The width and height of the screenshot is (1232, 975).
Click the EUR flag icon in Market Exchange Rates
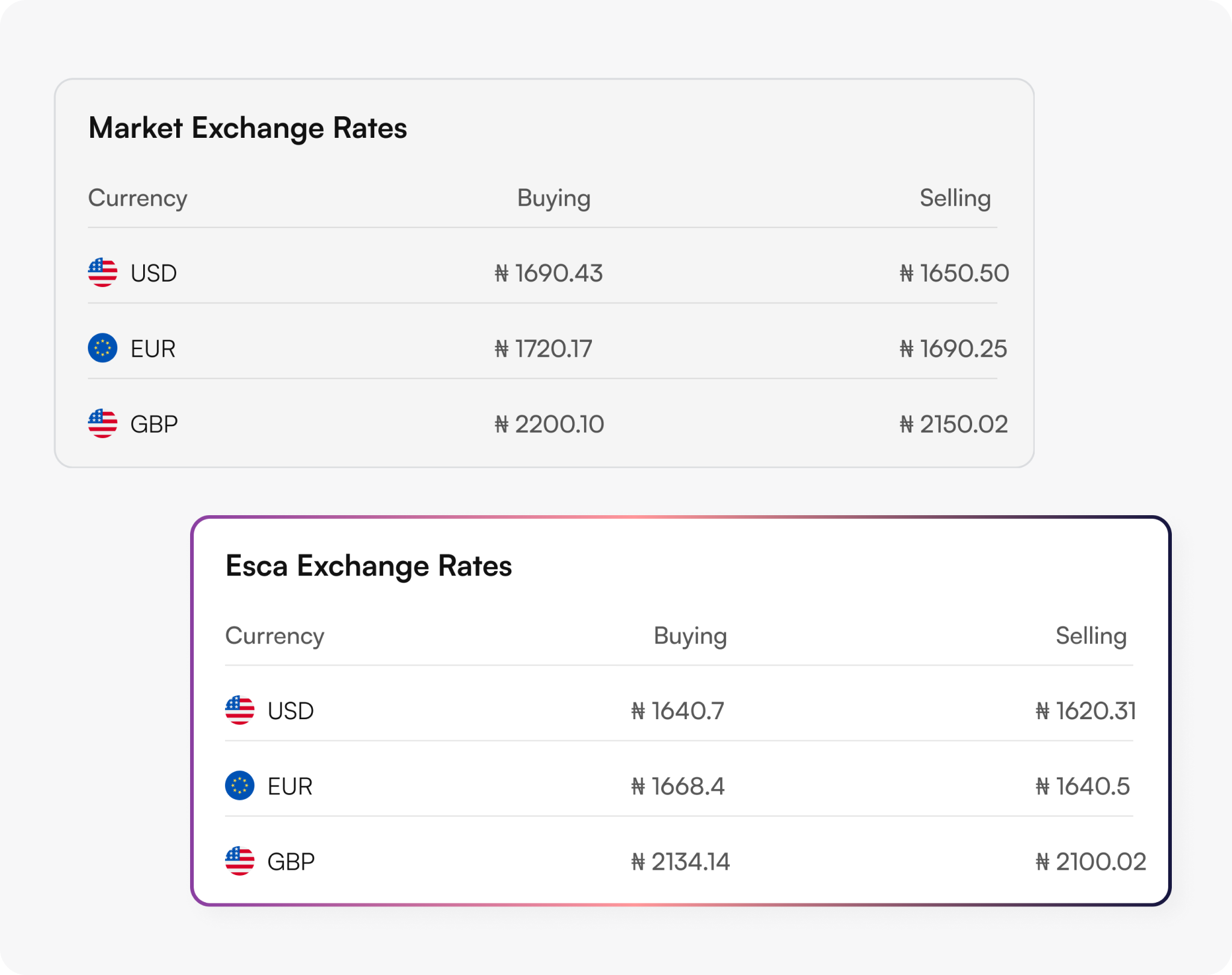pyautogui.click(x=102, y=348)
